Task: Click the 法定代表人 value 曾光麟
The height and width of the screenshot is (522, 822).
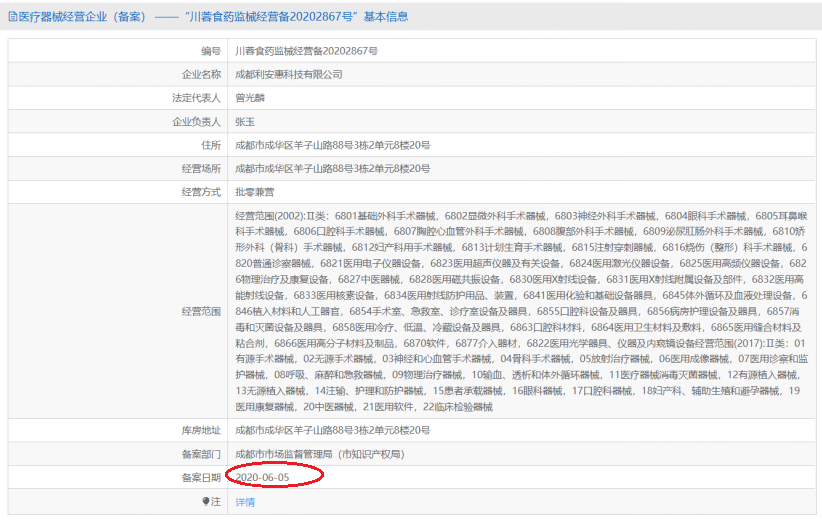Action: point(250,98)
